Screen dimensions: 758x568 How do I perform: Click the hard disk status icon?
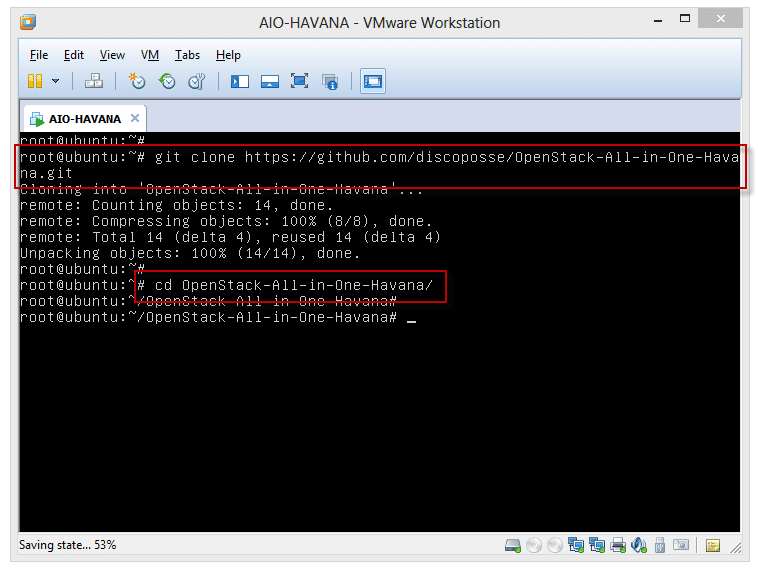[513, 546]
